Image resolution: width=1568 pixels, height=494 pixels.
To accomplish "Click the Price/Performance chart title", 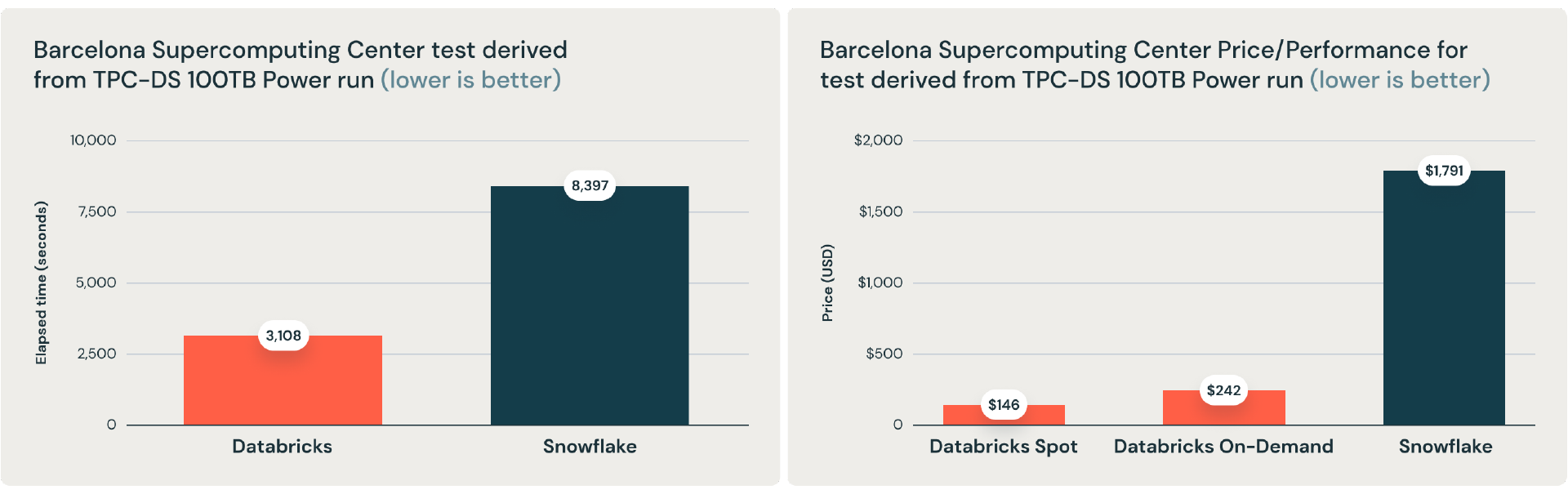I will (x=1154, y=65).
